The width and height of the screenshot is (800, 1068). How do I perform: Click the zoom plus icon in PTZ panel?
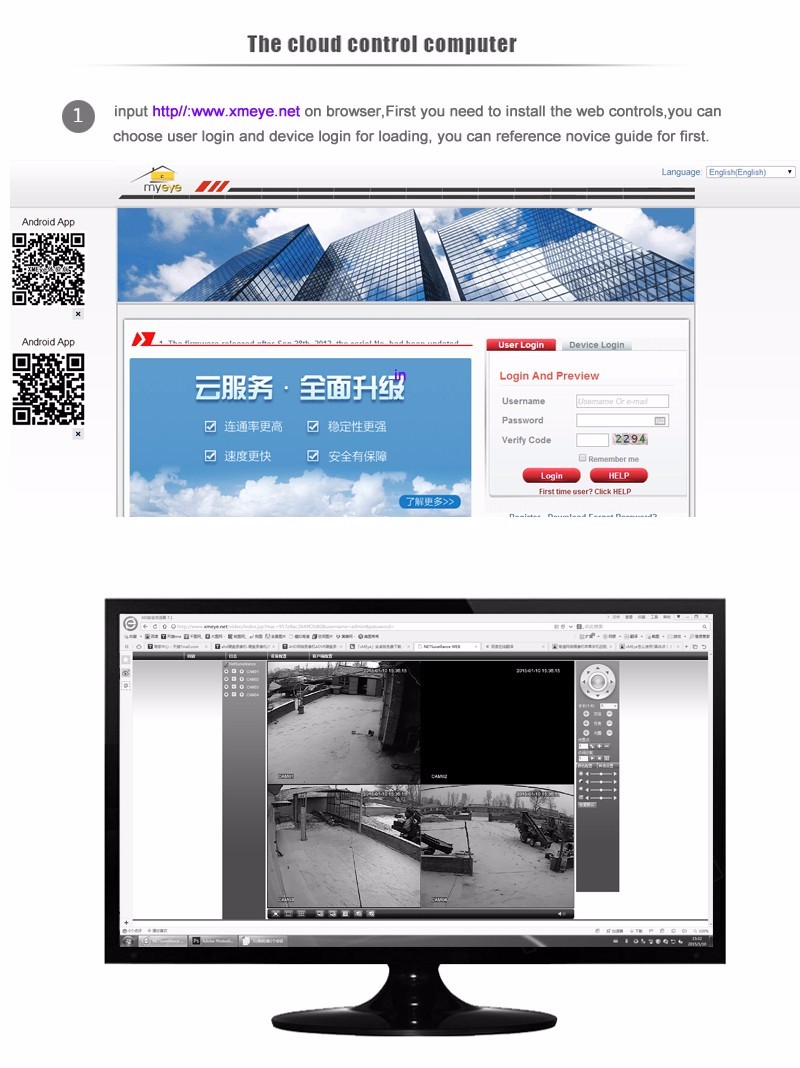point(584,713)
